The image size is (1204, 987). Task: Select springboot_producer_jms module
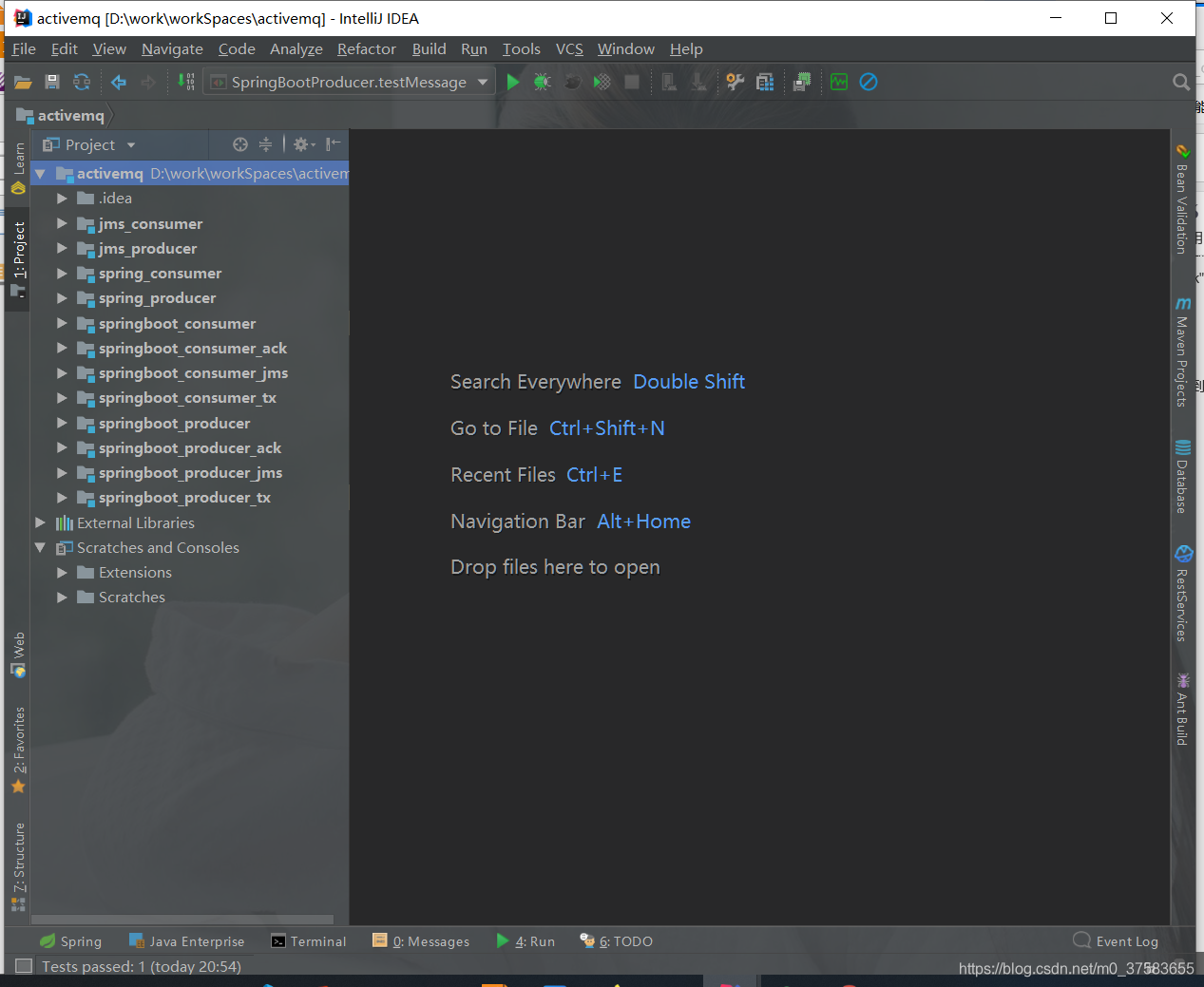click(x=190, y=473)
